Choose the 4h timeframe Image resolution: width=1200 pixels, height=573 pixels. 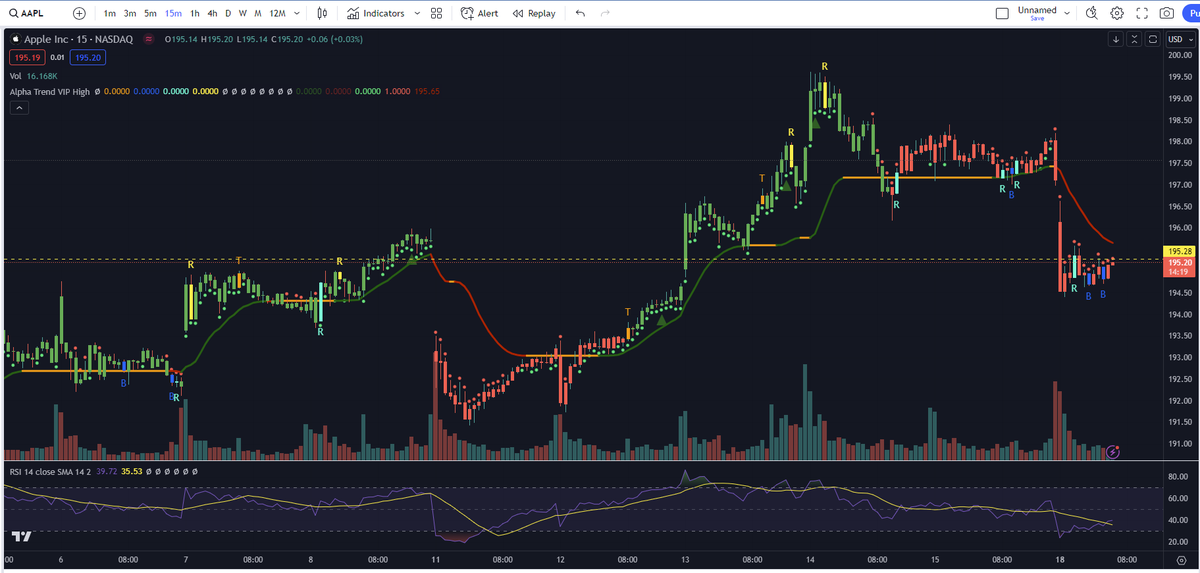(212, 13)
